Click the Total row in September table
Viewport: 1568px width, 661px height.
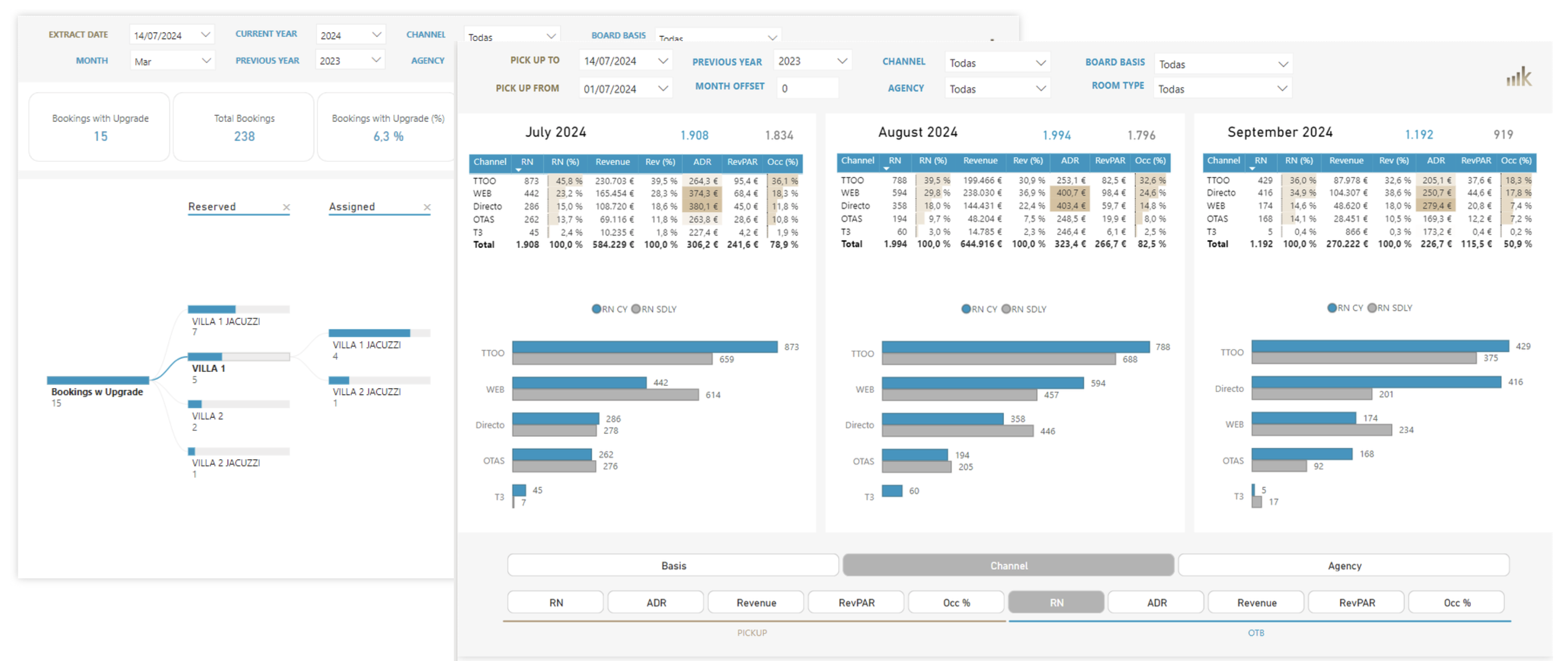coord(1369,244)
